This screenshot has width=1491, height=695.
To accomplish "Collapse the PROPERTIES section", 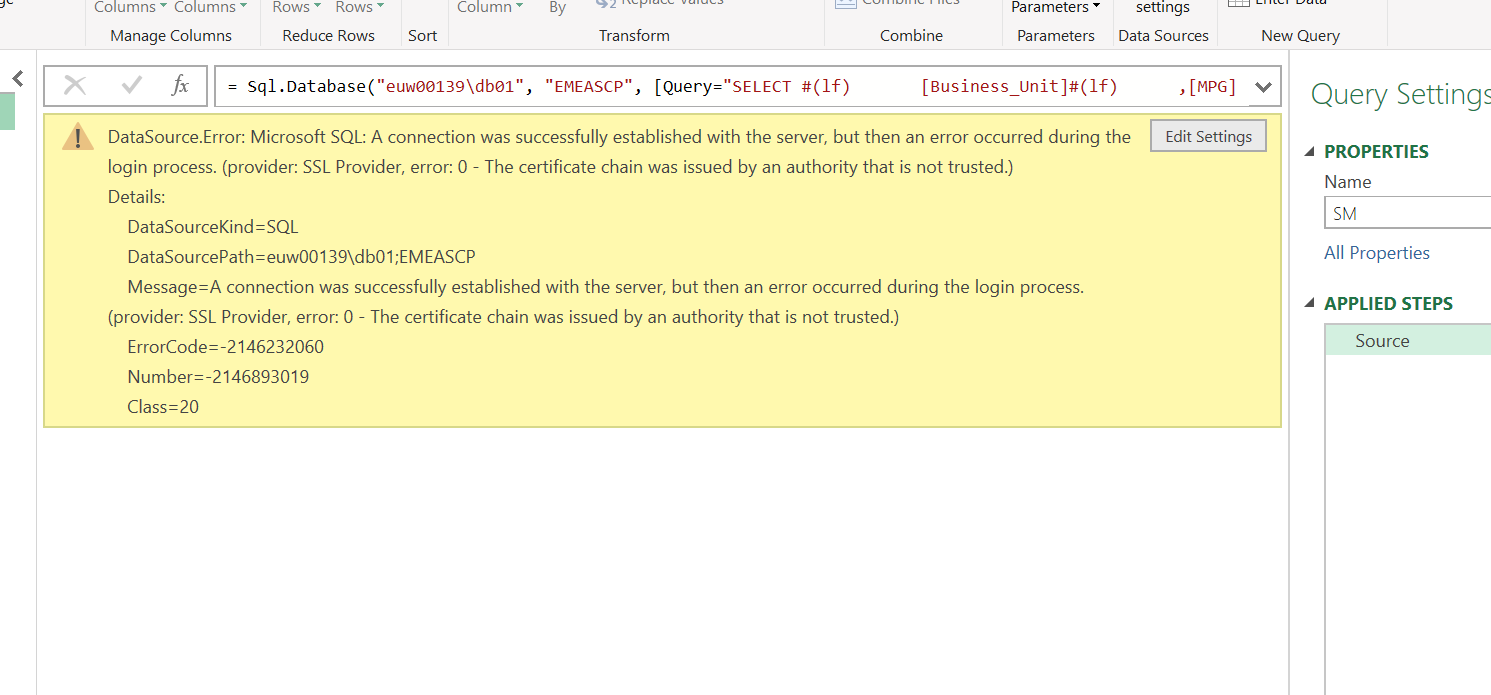I will tap(1311, 152).
